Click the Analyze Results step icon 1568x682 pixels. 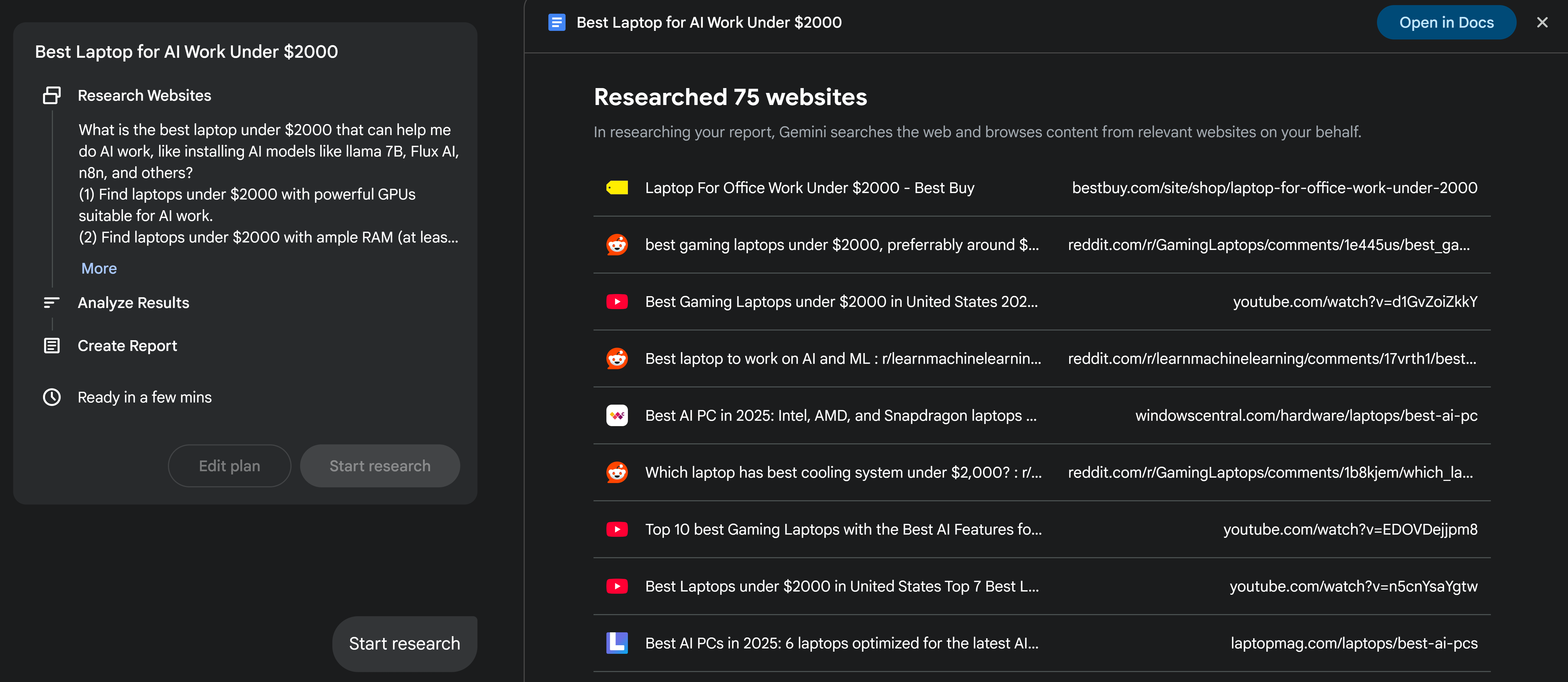(x=52, y=302)
